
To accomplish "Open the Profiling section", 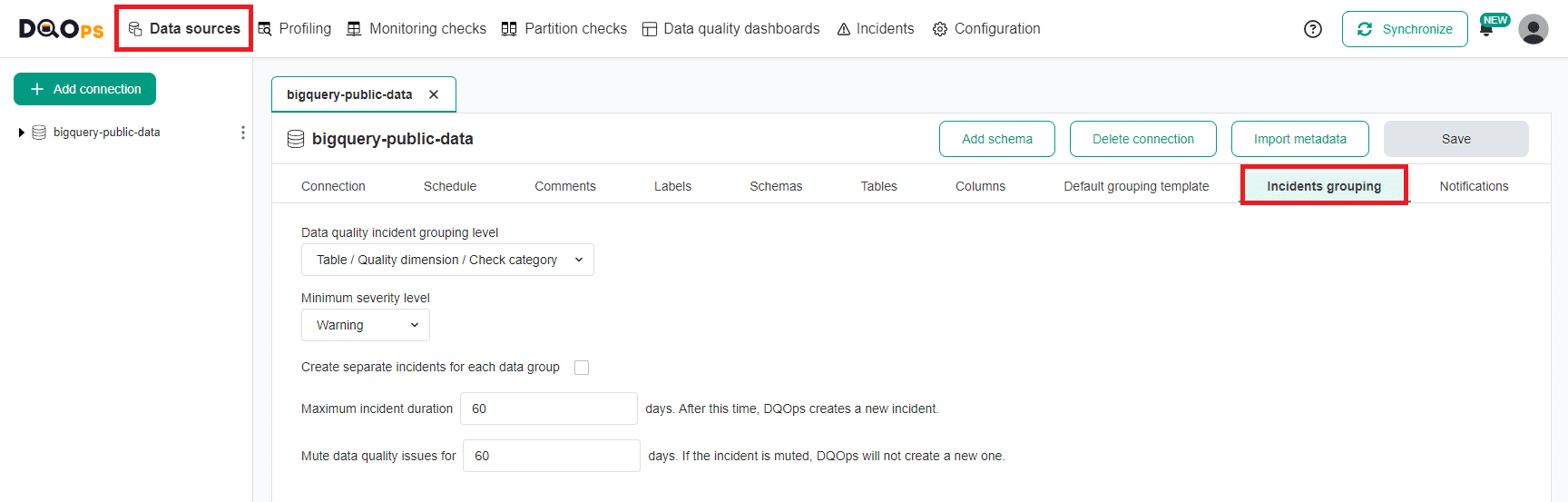I will click(x=295, y=28).
